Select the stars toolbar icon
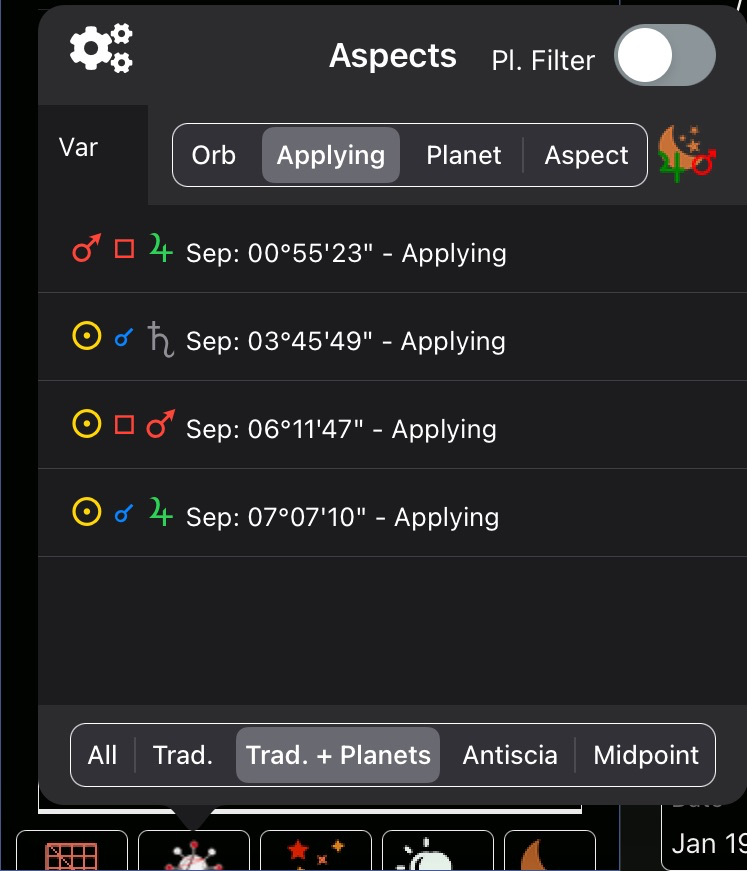The width and height of the screenshot is (747, 871). coord(316,854)
